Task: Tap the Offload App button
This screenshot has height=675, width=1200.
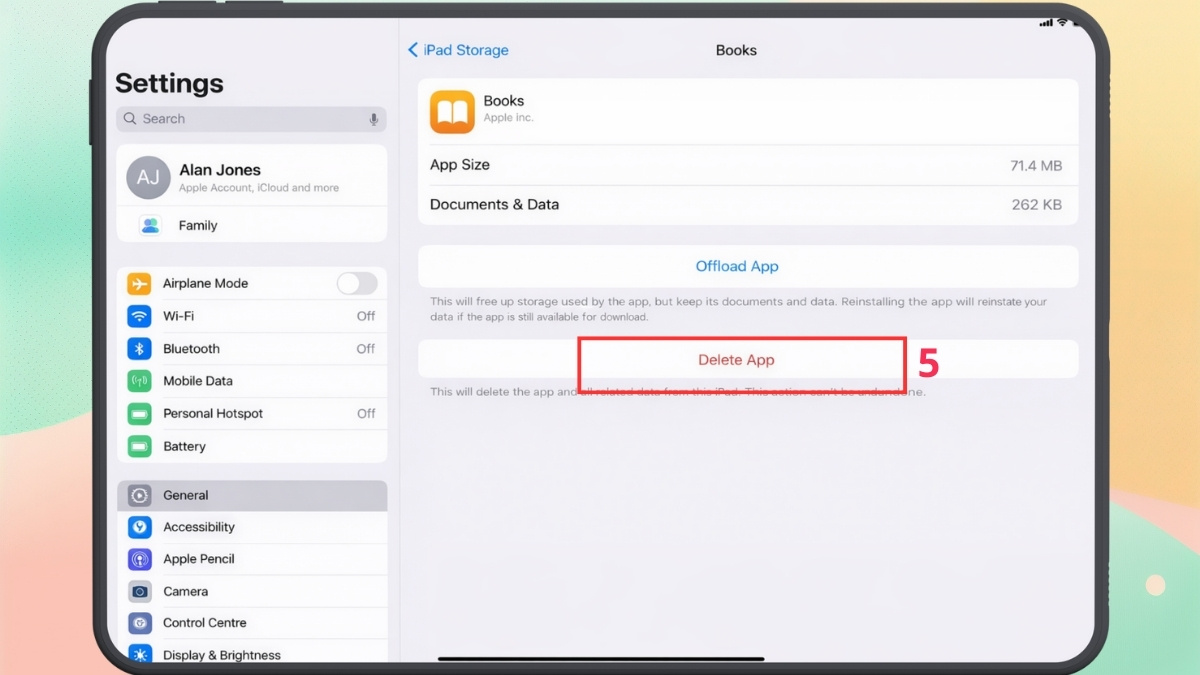Action: [x=737, y=266]
